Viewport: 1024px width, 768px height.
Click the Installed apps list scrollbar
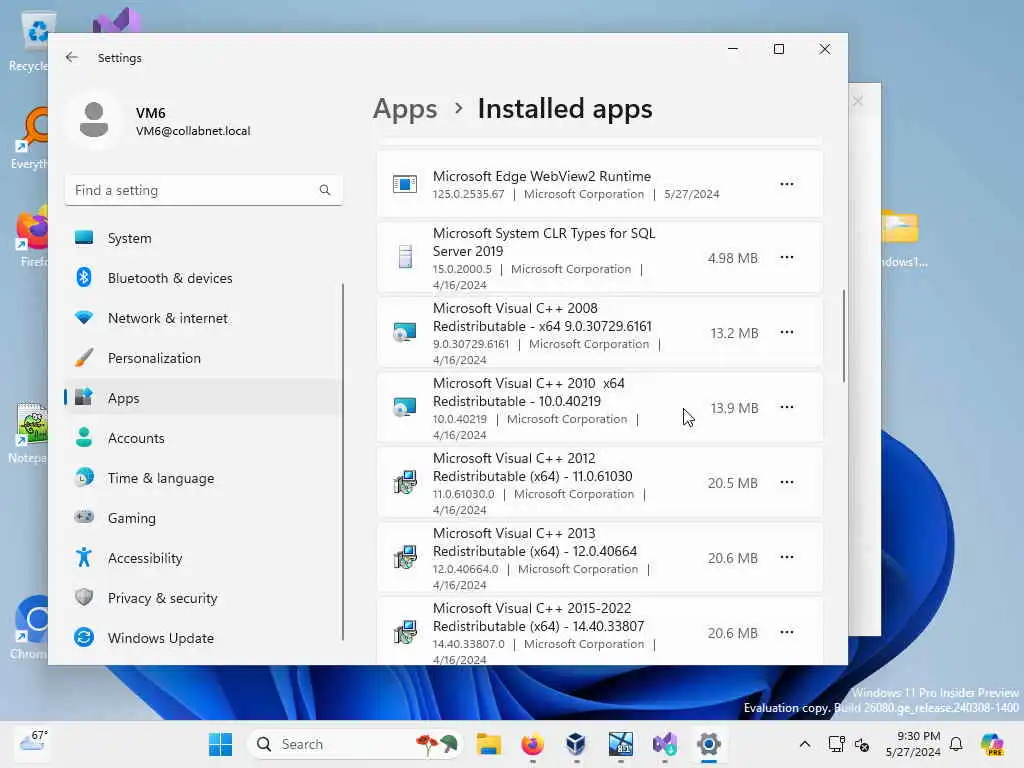844,336
